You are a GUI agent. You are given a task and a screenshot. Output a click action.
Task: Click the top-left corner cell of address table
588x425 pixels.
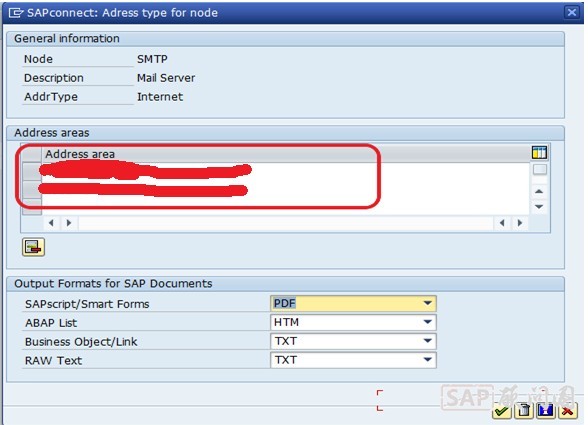click(32, 154)
